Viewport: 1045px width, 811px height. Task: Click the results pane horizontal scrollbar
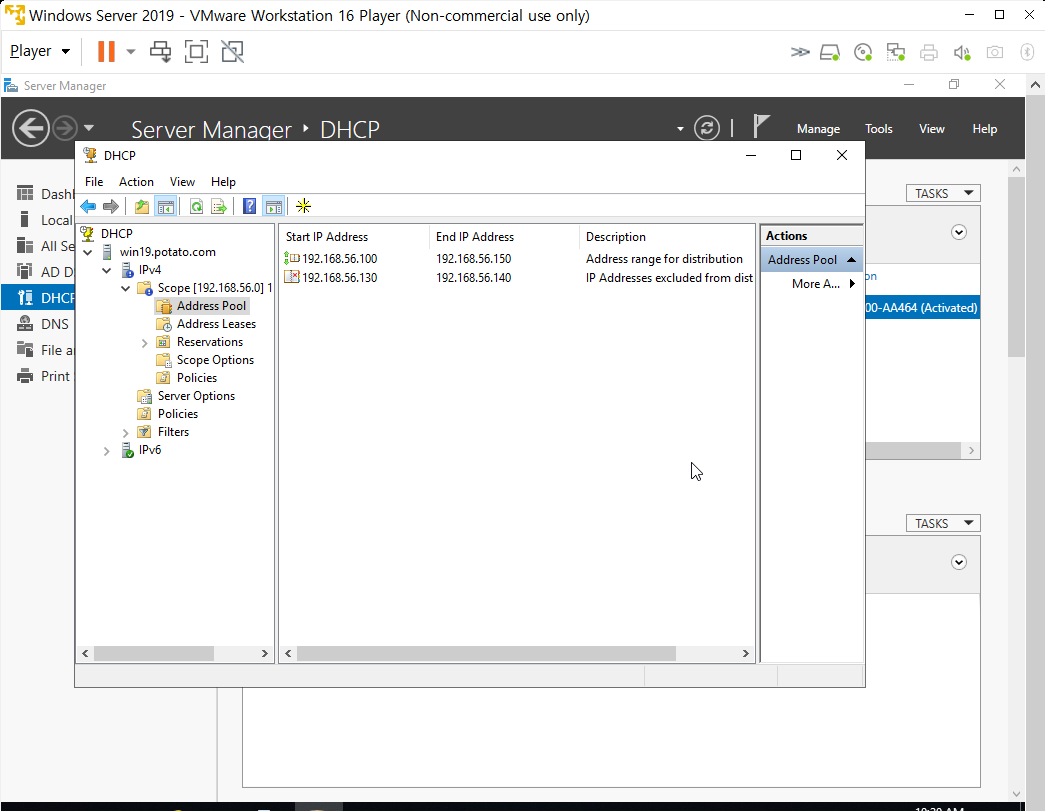click(487, 654)
